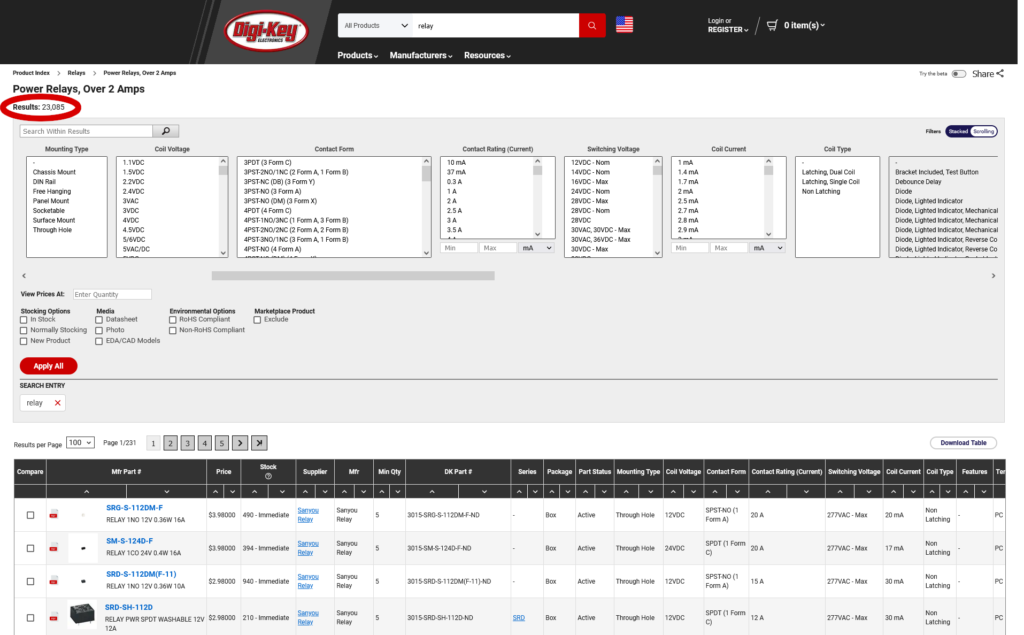This screenshot has width=1024, height=635.
Task: Open datasheet PDF icon for SRG-S-112DM-F
Action: (x=54, y=515)
